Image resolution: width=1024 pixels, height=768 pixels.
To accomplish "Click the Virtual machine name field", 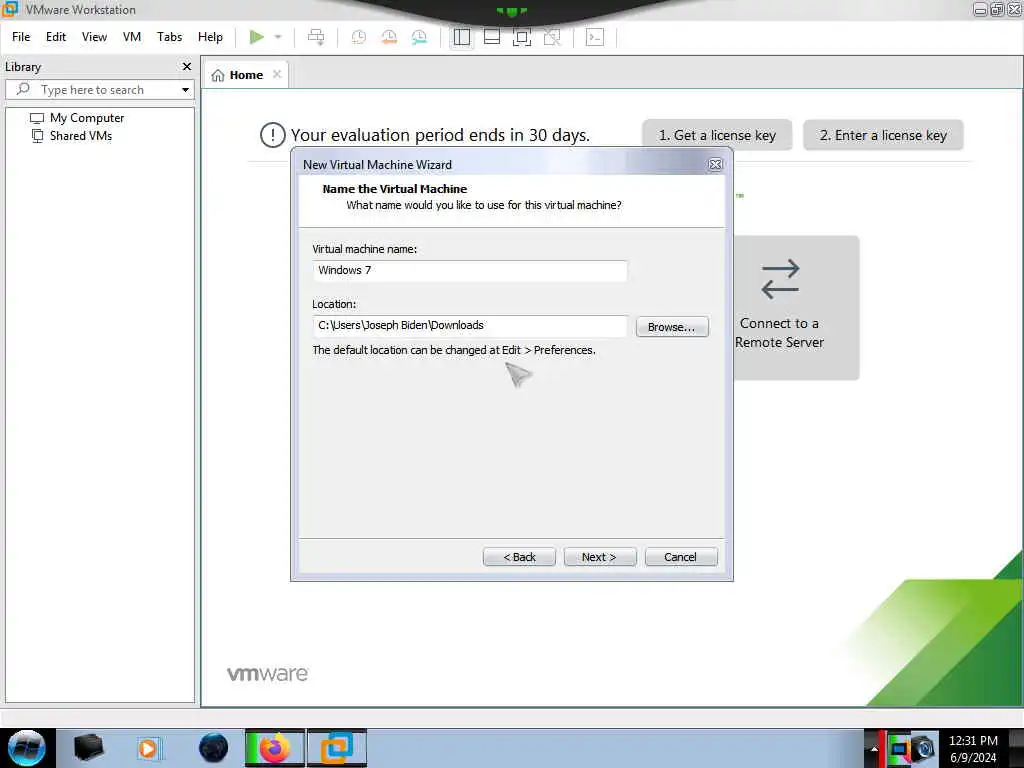I will pos(470,270).
